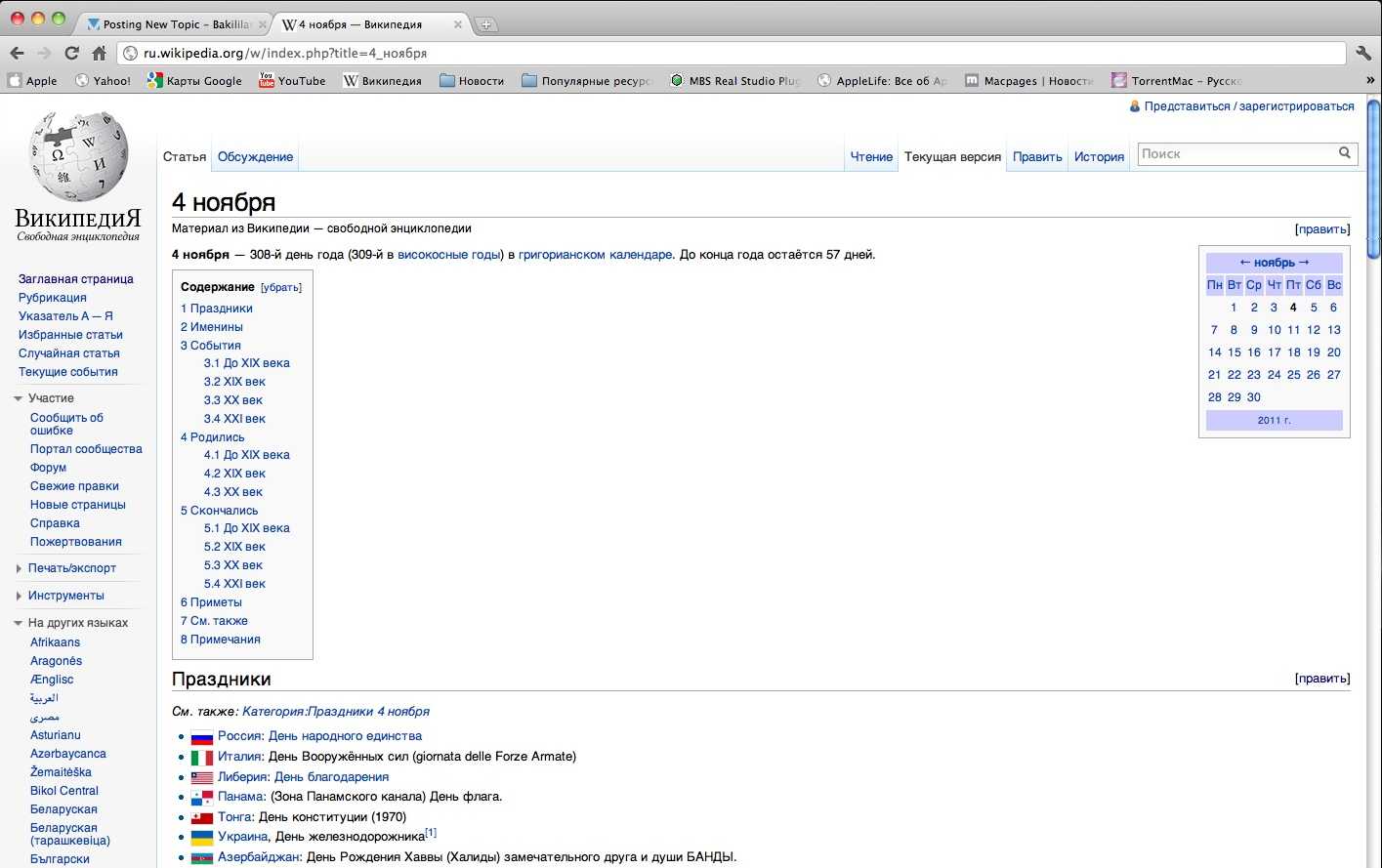1382x868 pixels.
Task: Click the Russia flag icon in holidays list
Action: [202, 737]
